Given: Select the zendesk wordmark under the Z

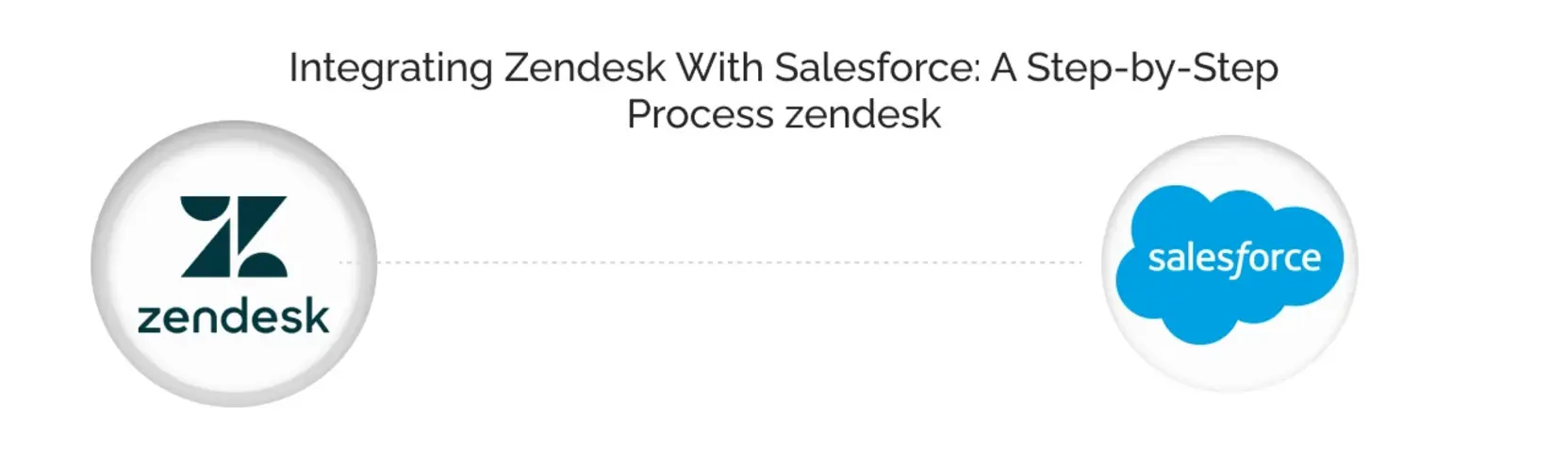Looking at the screenshot, I should pos(233,317).
